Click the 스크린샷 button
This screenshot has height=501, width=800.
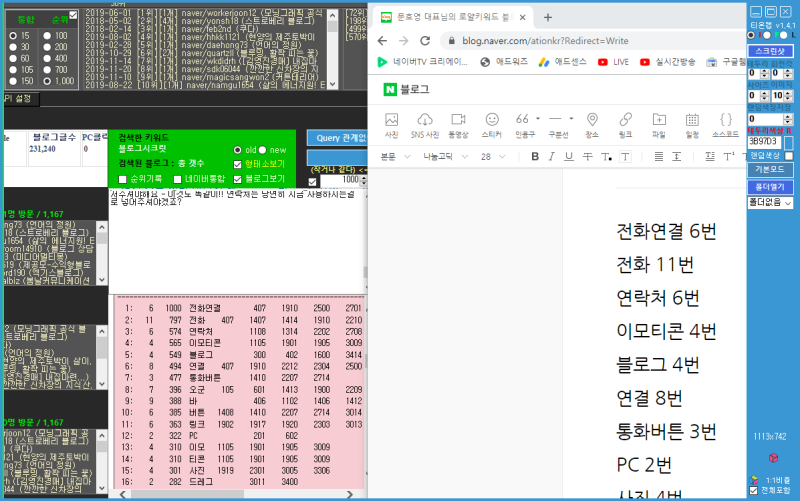(770, 51)
